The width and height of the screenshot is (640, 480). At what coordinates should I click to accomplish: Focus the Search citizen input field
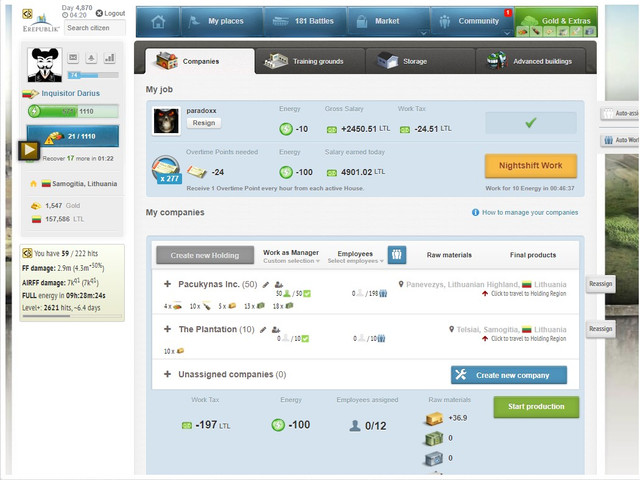tap(95, 28)
